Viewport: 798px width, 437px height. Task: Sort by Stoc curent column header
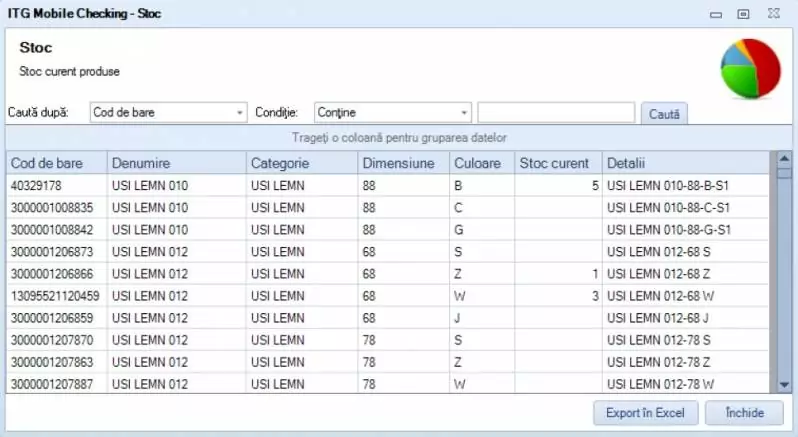click(558, 163)
